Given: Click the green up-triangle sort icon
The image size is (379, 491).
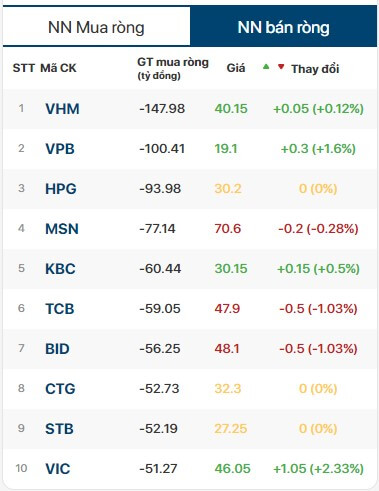Looking at the screenshot, I should coord(266,67).
